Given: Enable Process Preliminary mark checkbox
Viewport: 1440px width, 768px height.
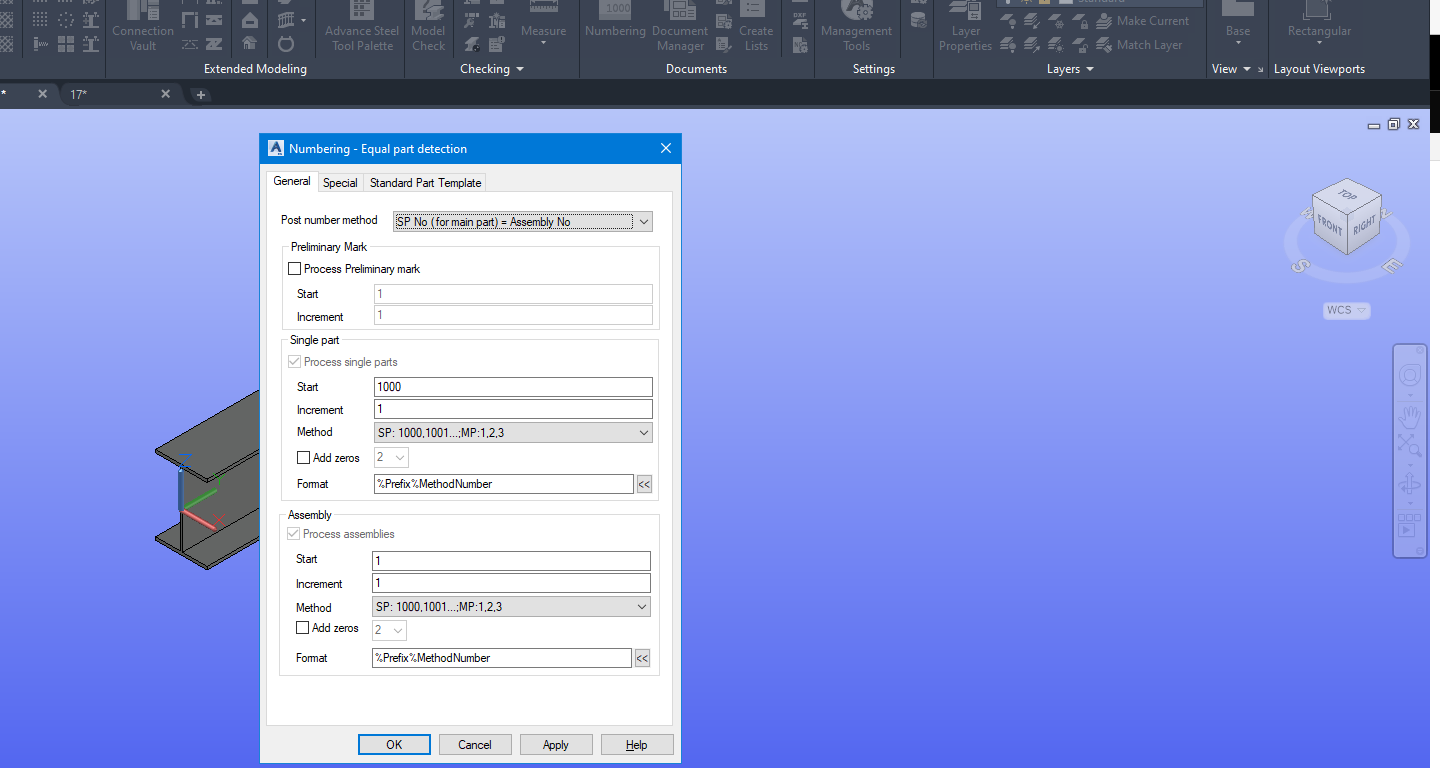Looking at the screenshot, I should coord(295,269).
